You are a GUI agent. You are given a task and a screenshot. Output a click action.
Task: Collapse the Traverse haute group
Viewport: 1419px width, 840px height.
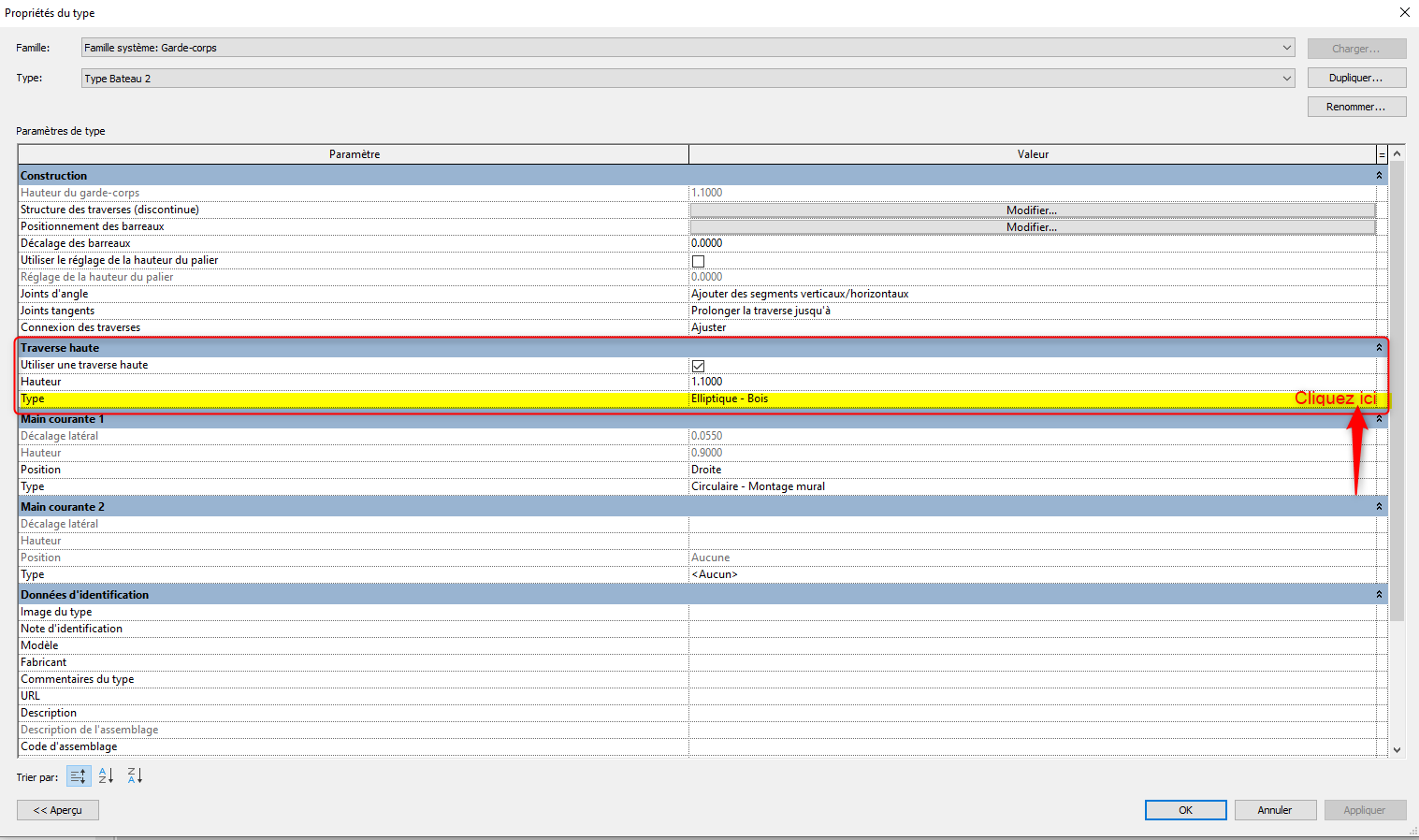[x=1379, y=348]
